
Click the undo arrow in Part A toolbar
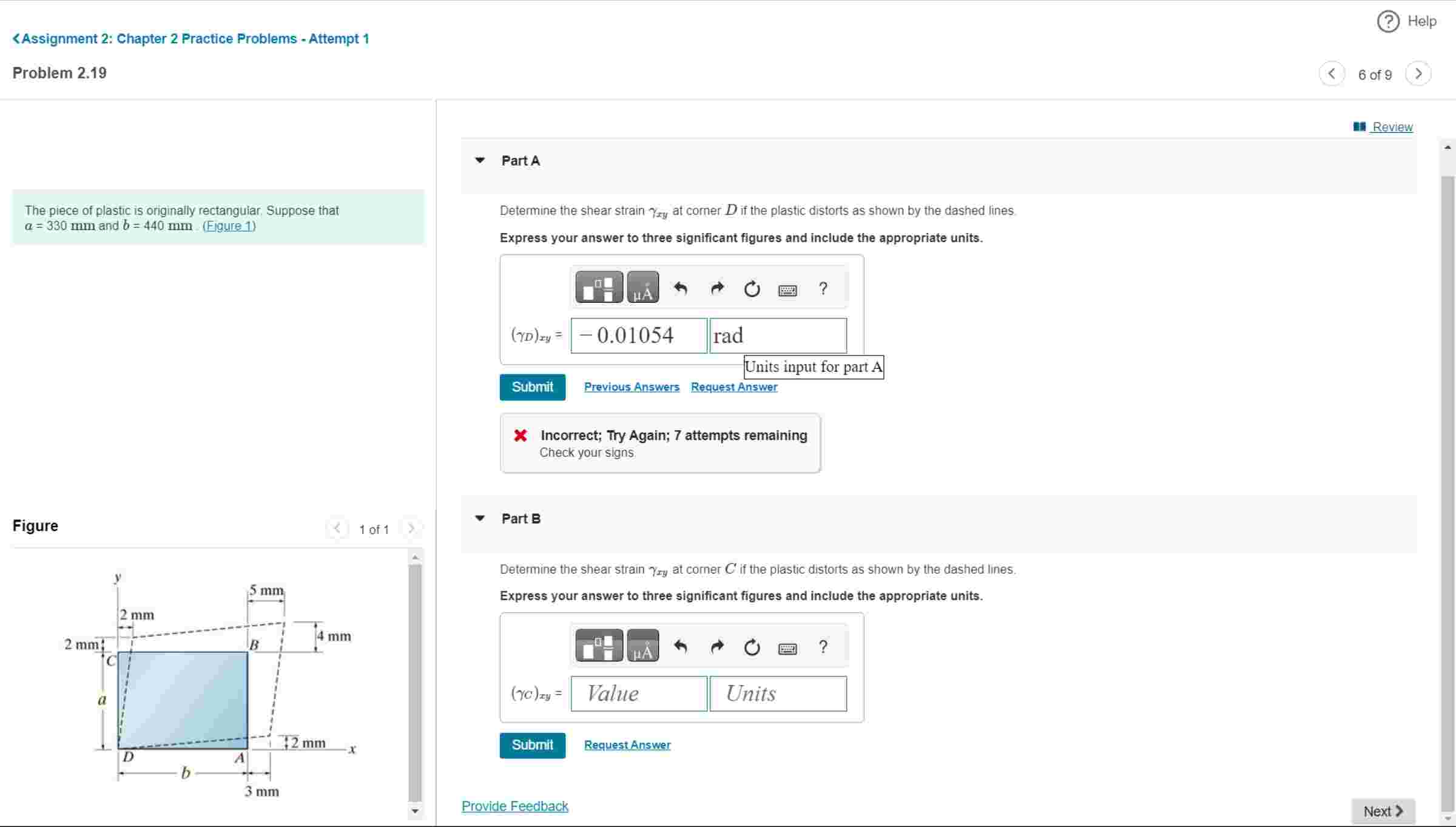(681, 288)
